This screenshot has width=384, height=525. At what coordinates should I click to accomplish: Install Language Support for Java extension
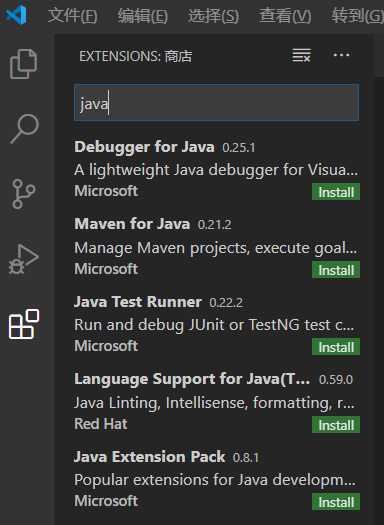tap(336, 425)
